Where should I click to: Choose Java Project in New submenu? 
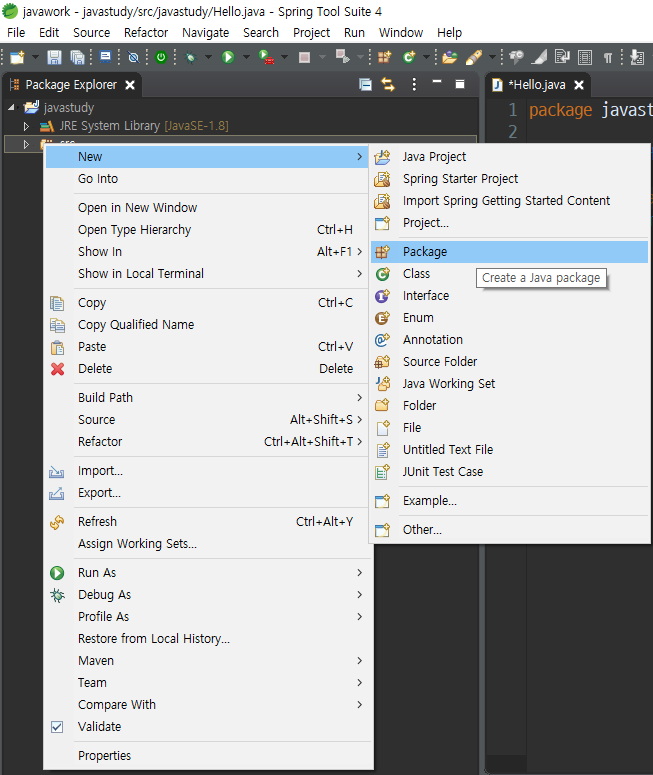pyautogui.click(x=510, y=157)
